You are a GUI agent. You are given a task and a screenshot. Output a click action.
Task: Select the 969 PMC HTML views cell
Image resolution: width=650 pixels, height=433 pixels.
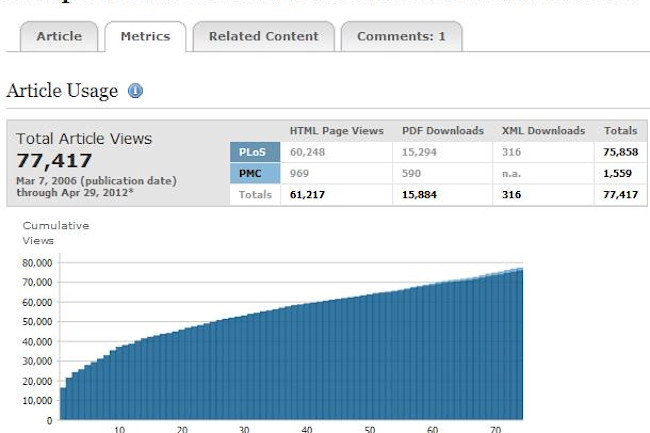pyautogui.click(x=337, y=173)
